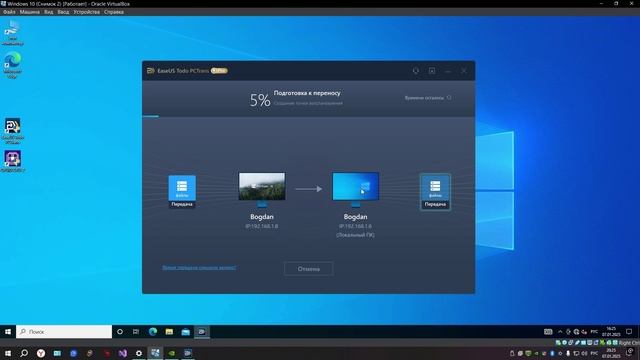The image size is (640, 360).
Task: Open the Файл menu in VirtualBox
Action: [9, 12]
